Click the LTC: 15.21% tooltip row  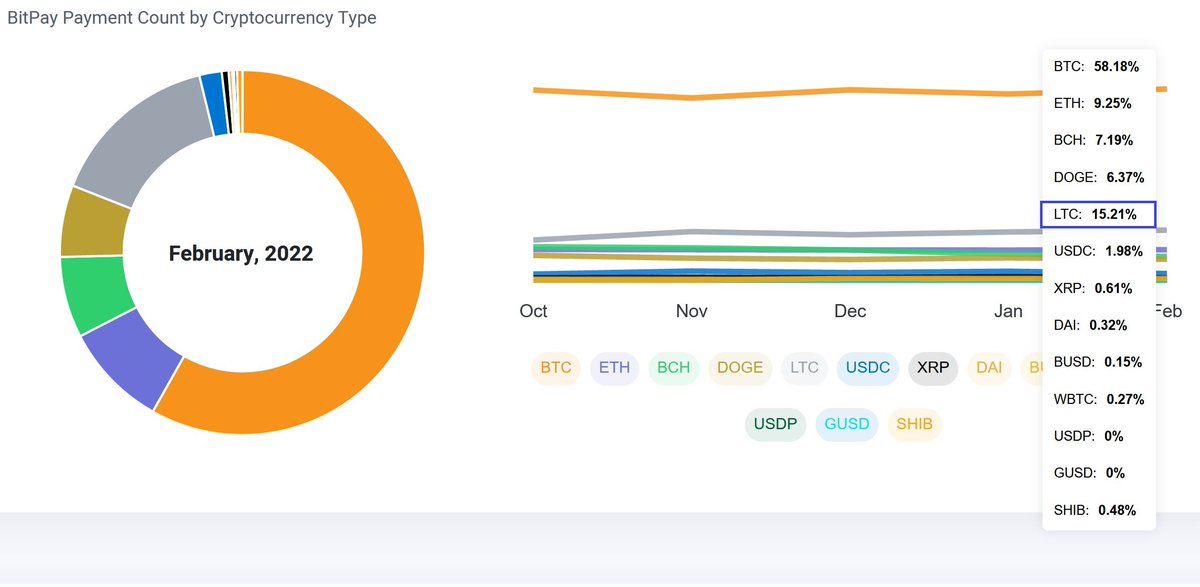point(1099,214)
